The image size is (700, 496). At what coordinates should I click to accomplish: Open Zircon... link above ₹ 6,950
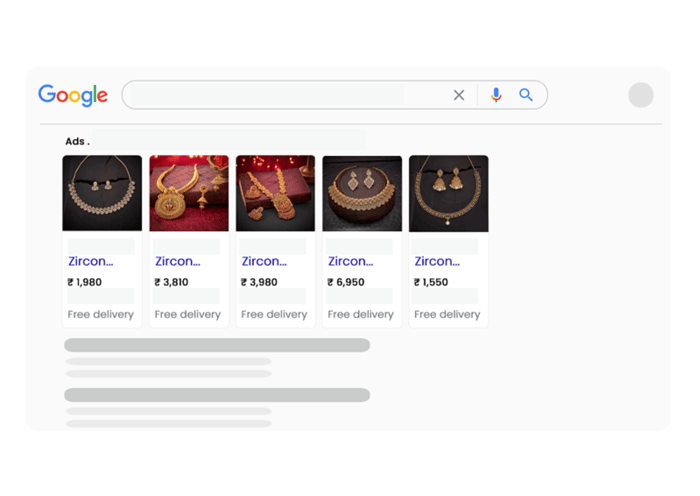pos(351,261)
